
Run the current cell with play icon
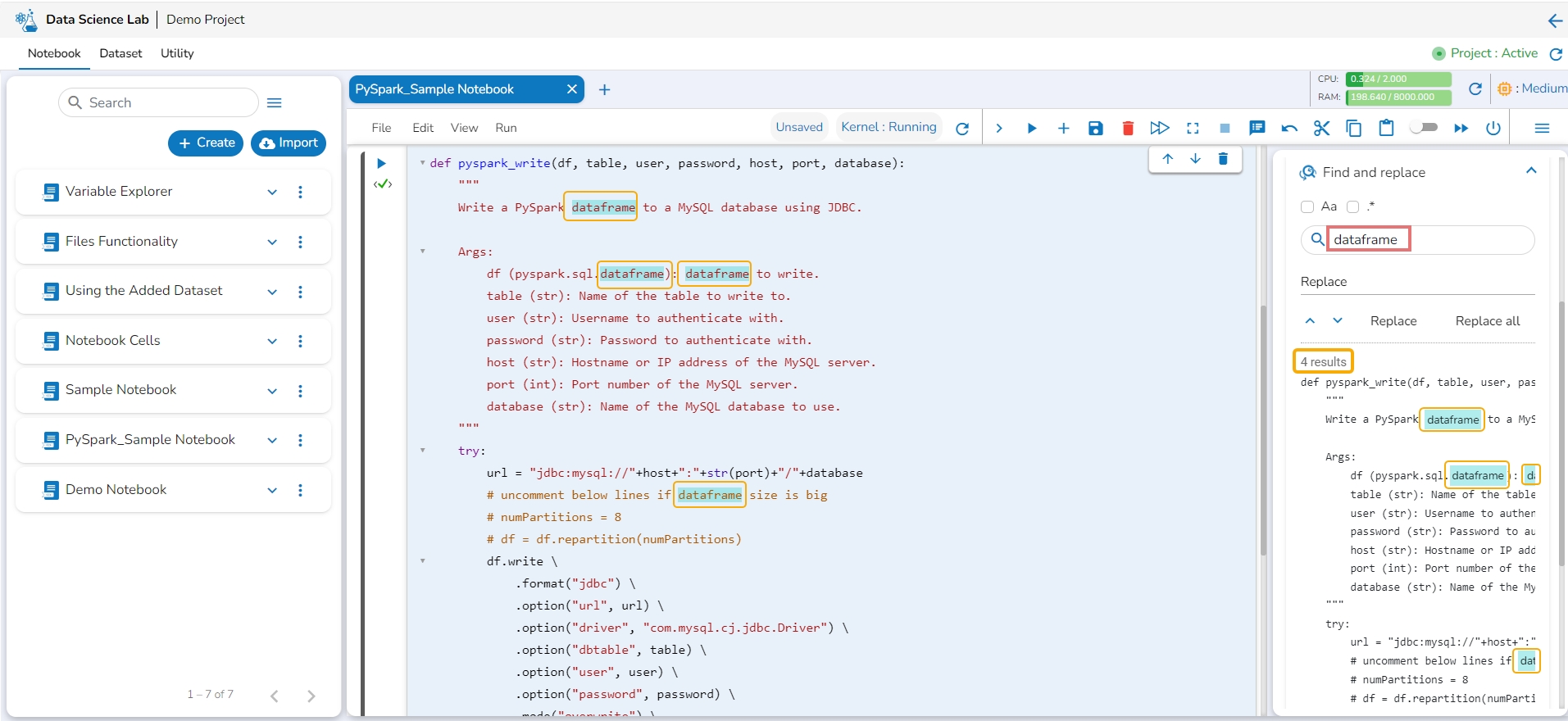[x=1032, y=128]
